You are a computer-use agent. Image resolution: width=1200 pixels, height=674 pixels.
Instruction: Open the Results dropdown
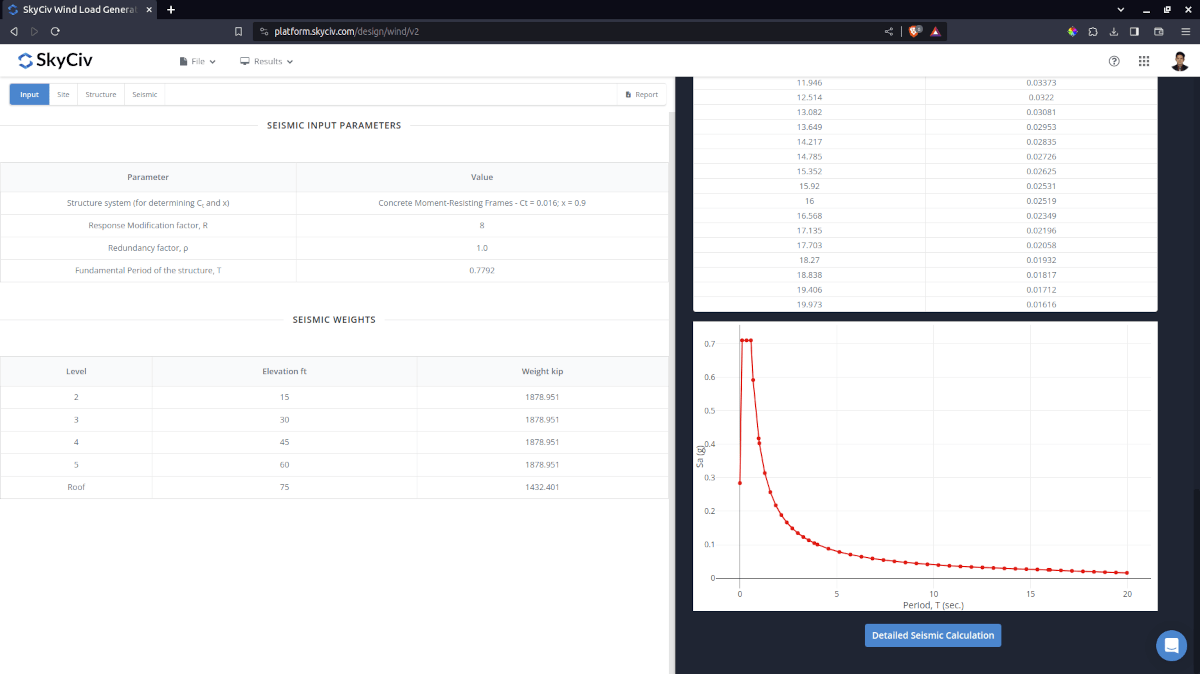click(266, 60)
